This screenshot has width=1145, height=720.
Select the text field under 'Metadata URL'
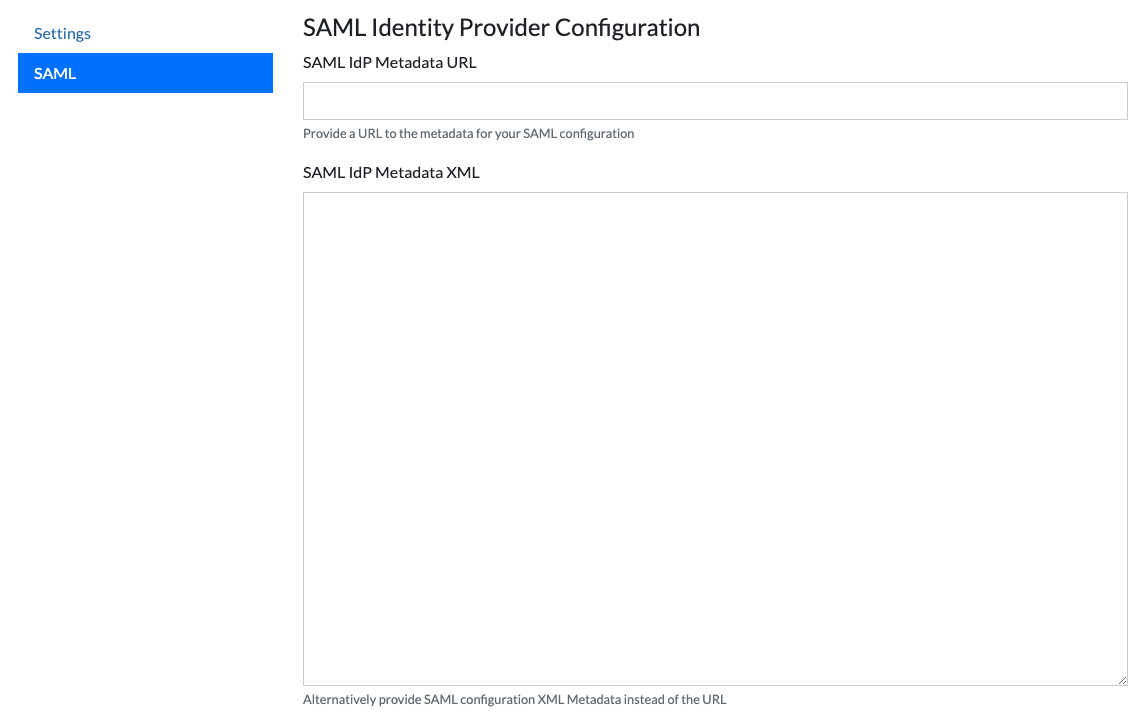point(715,101)
